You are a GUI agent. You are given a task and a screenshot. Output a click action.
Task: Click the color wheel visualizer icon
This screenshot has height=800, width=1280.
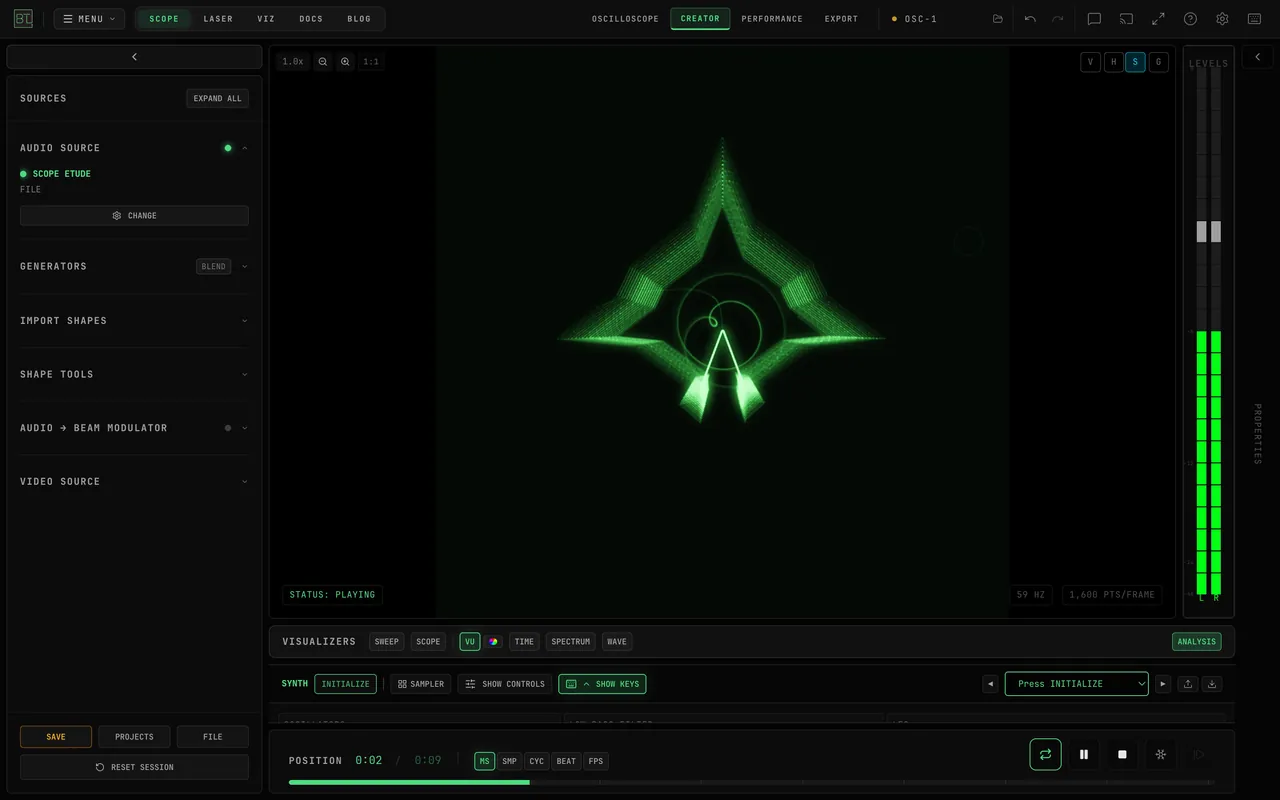(x=493, y=642)
